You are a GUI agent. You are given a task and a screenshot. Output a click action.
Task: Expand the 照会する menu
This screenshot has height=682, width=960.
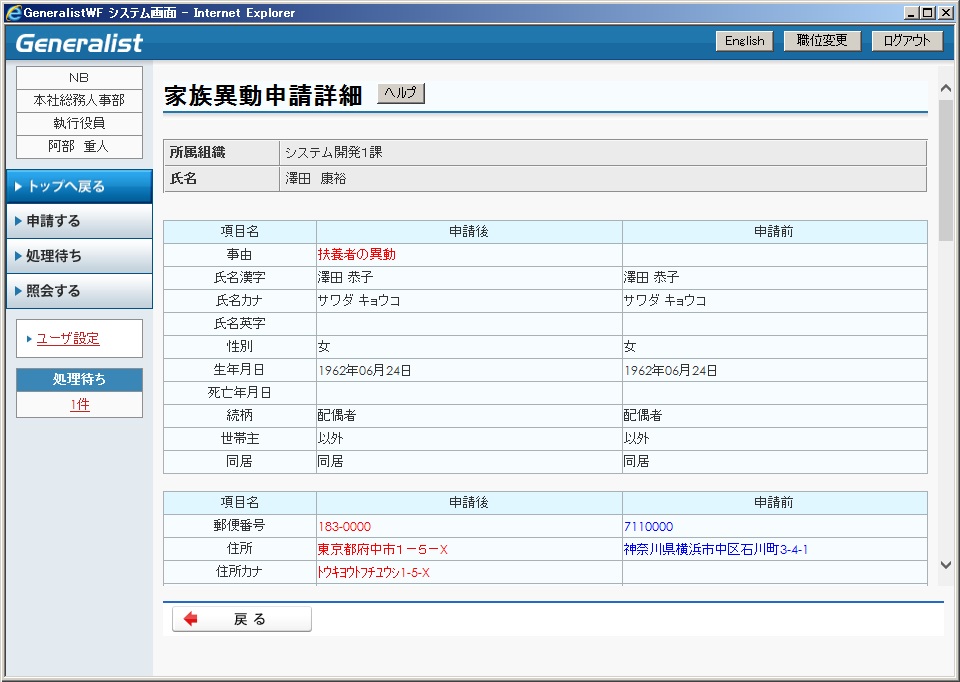78,291
